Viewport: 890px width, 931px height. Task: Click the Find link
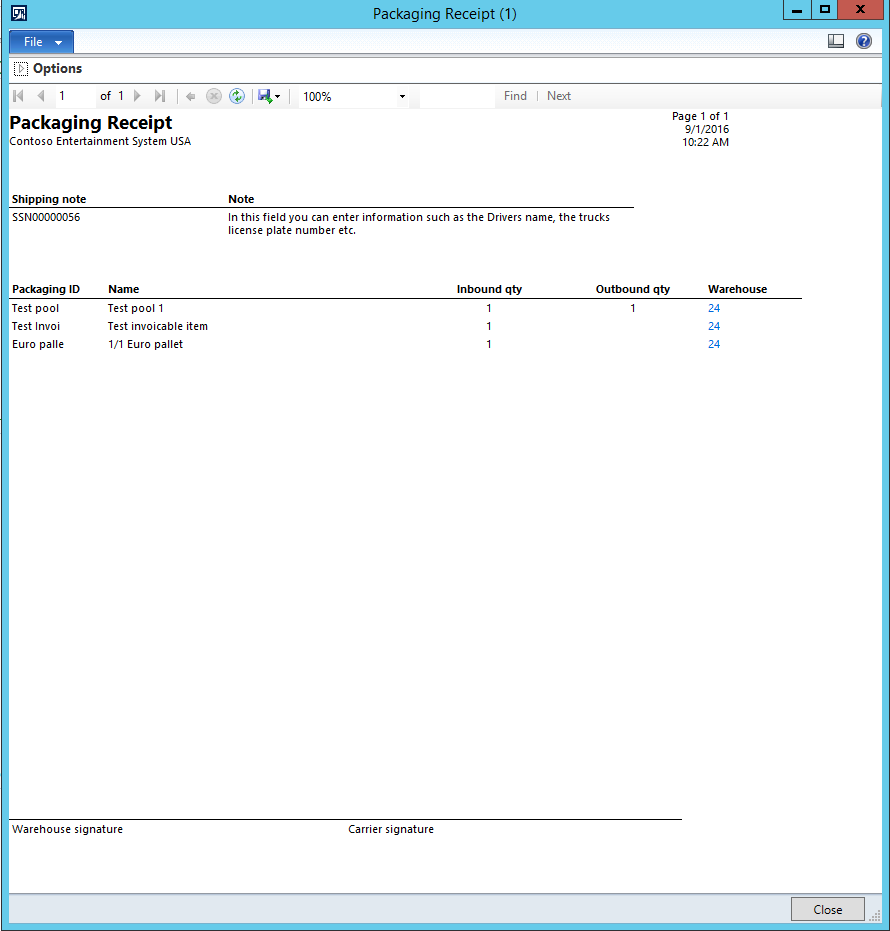pos(515,96)
